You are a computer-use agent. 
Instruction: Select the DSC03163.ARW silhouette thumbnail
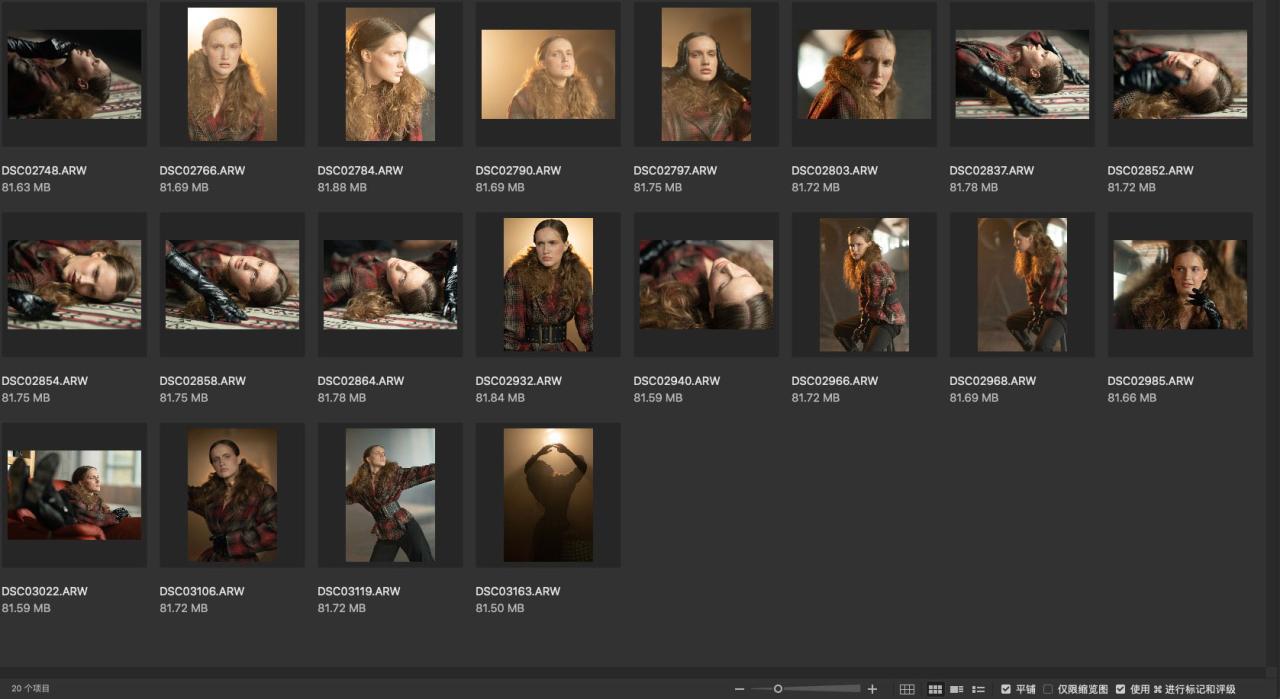(x=548, y=495)
